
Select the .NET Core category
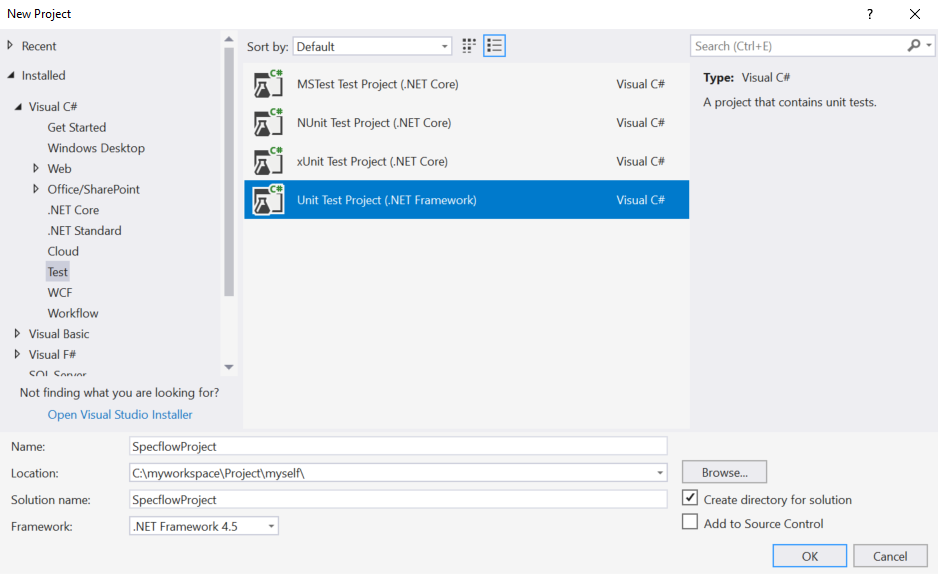tap(73, 210)
